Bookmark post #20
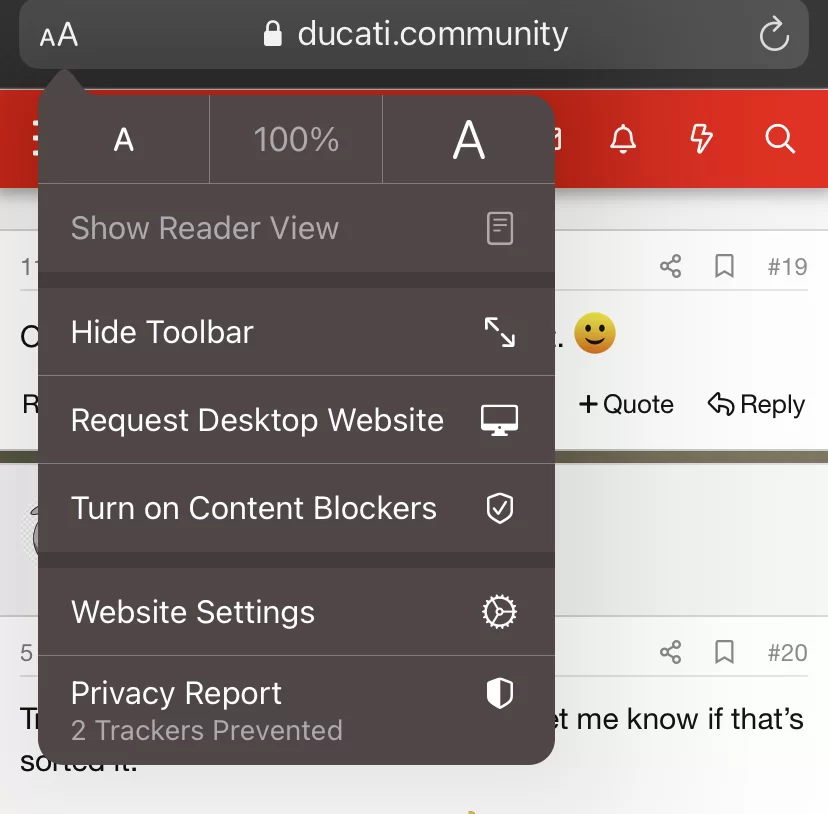The height and width of the screenshot is (814, 828). point(724,652)
